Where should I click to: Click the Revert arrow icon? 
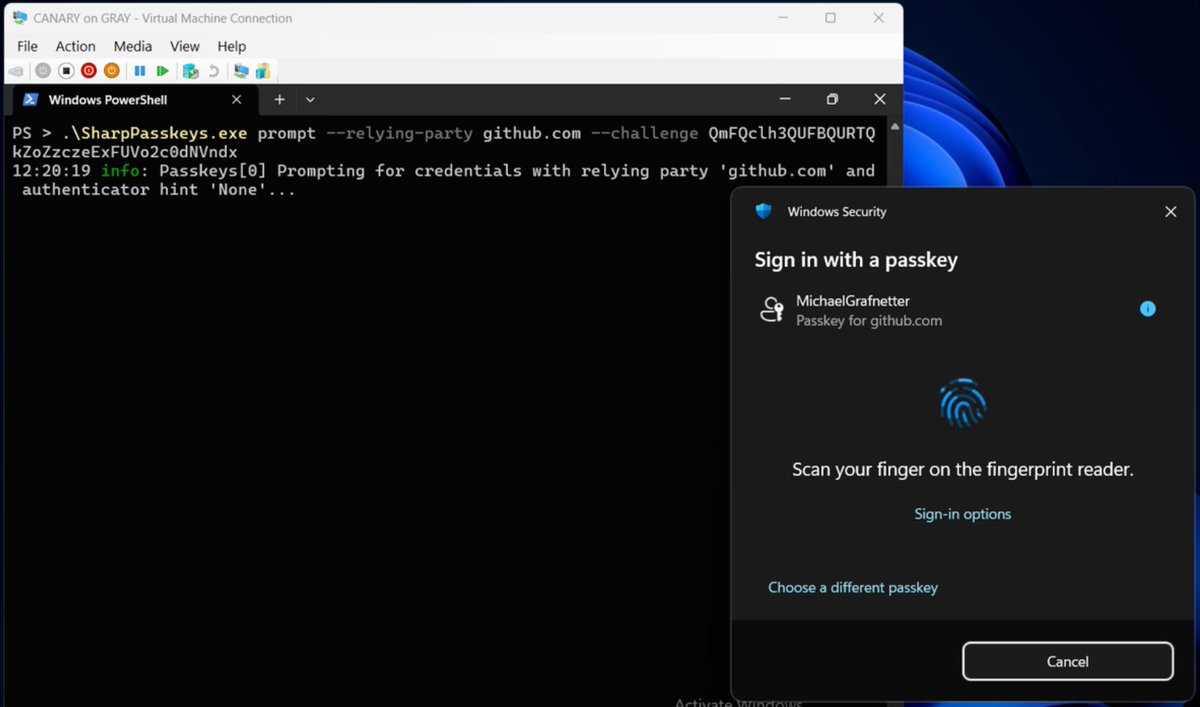(x=213, y=71)
